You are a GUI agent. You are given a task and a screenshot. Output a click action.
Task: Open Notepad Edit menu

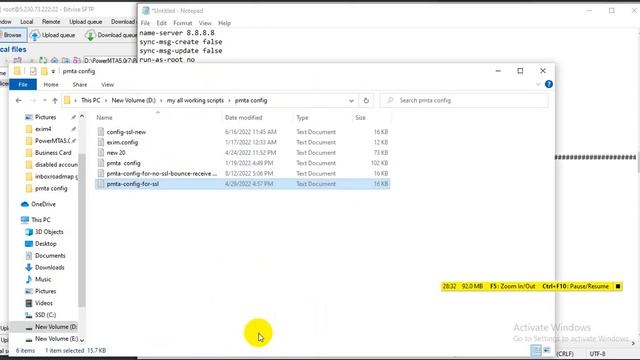point(161,23)
